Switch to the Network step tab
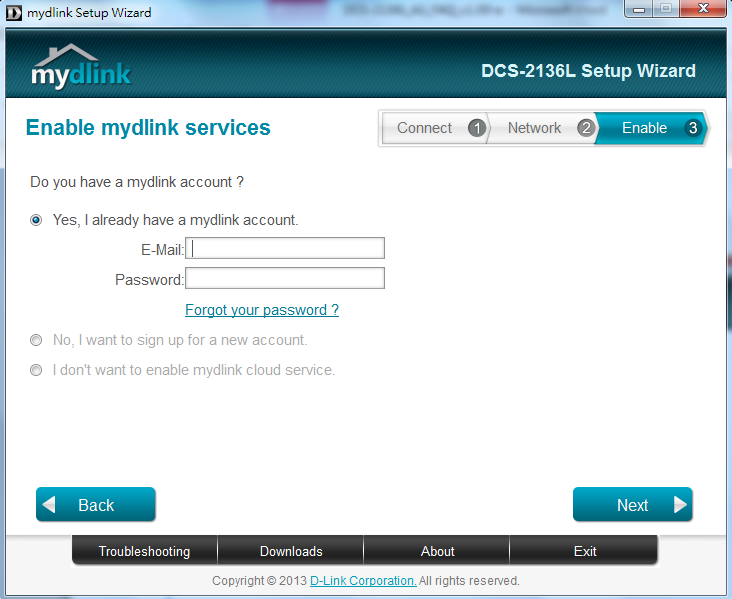Screen dimensions: 732x599 pyautogui.click(x=534, y=128)
